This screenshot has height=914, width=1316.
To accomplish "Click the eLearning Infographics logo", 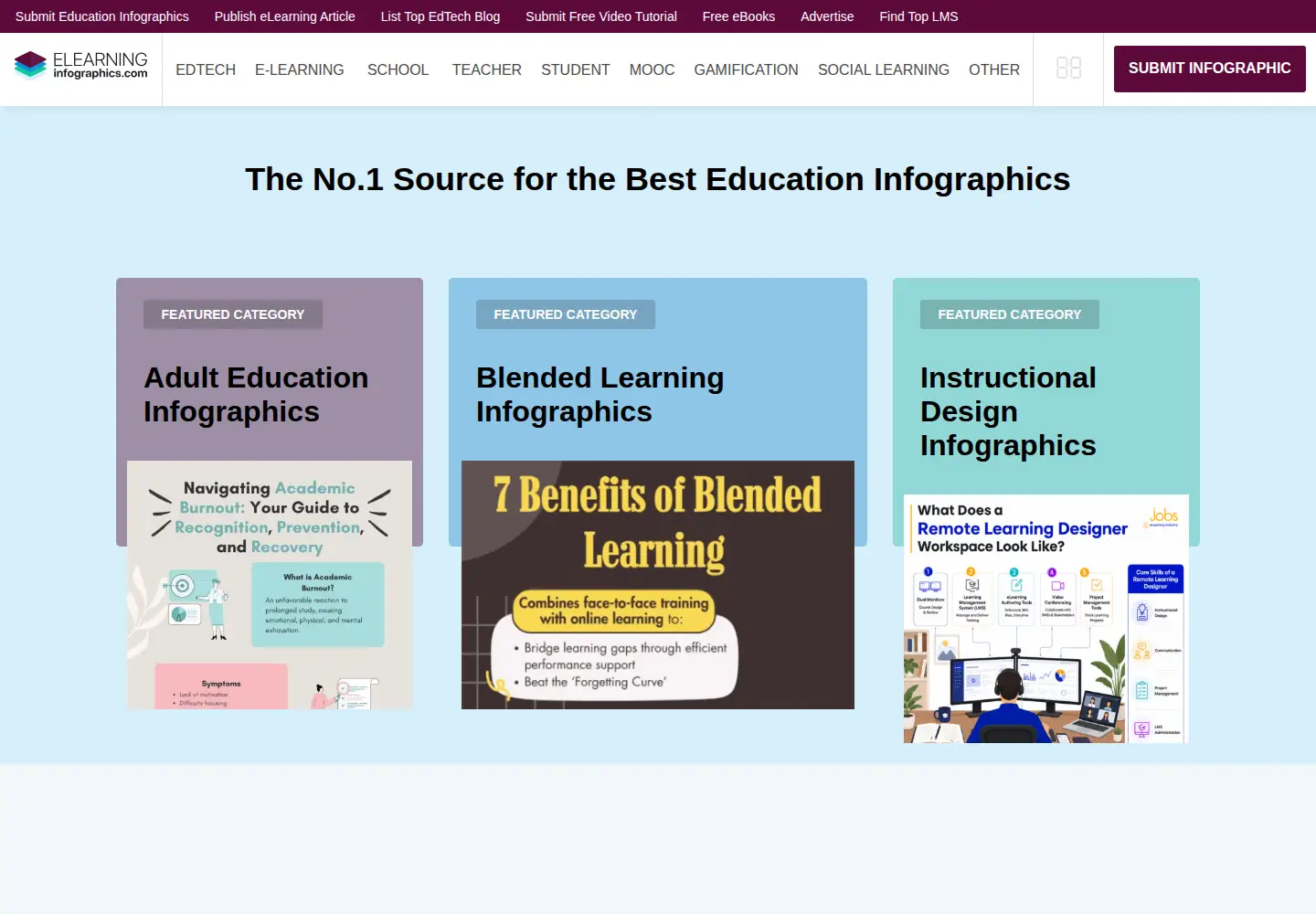I will 80,65.
